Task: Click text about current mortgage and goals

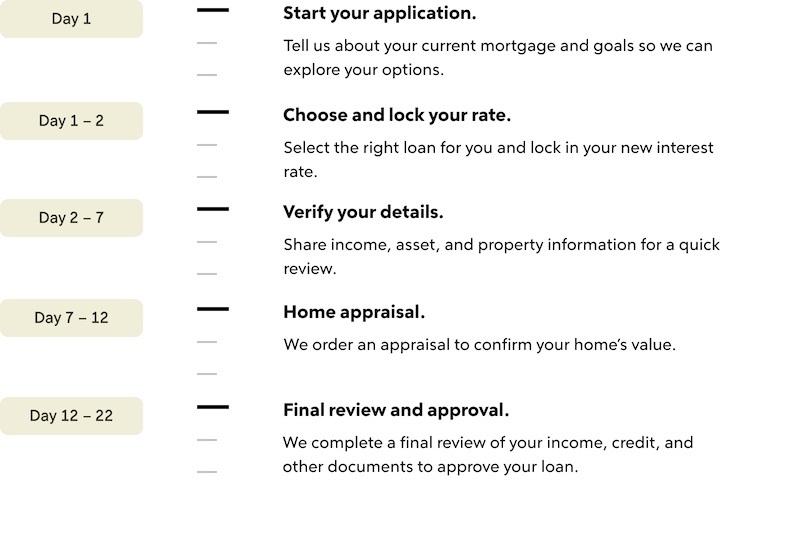Action: [498, 58]
